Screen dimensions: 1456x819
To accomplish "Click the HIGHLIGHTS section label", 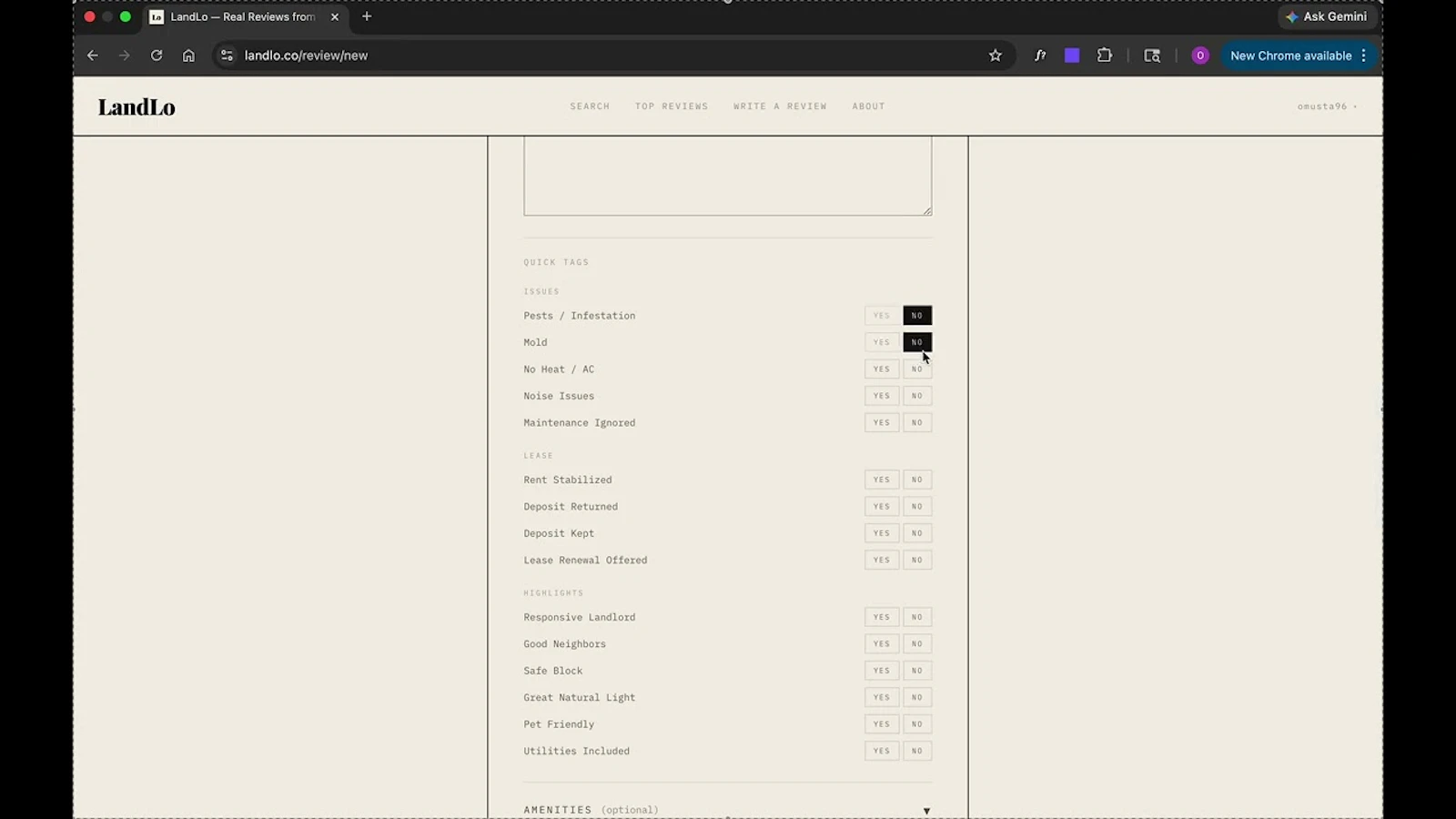I will click(553, 592).
